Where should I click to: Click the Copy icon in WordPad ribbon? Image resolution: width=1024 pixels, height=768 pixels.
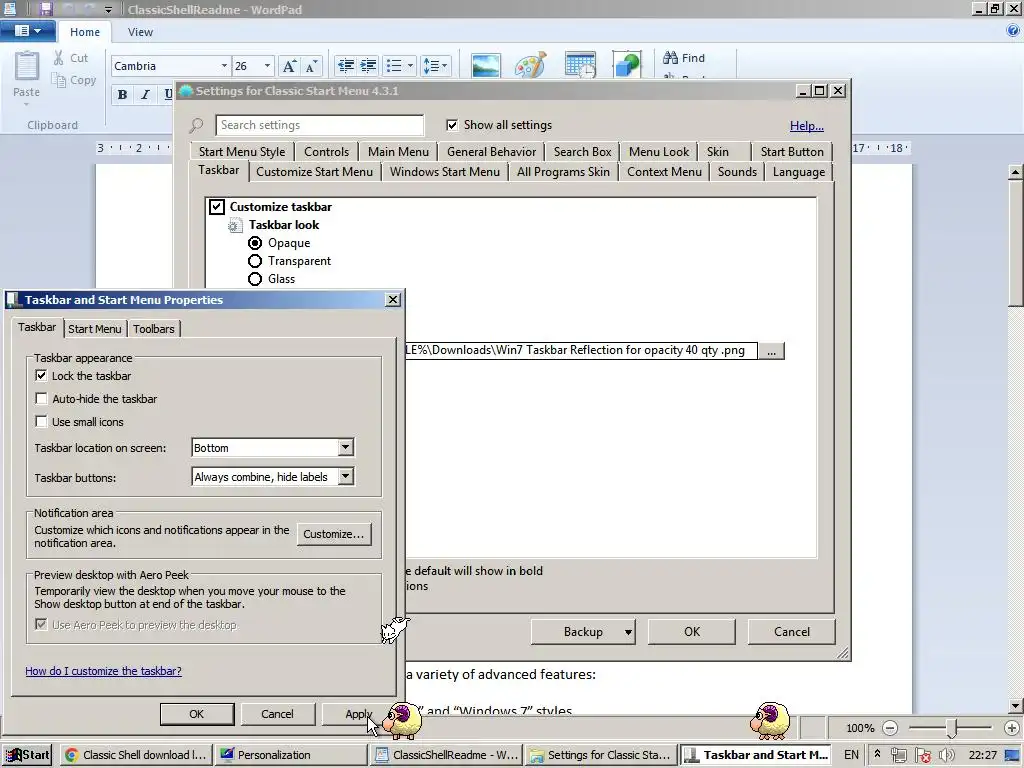coord(59,80)
